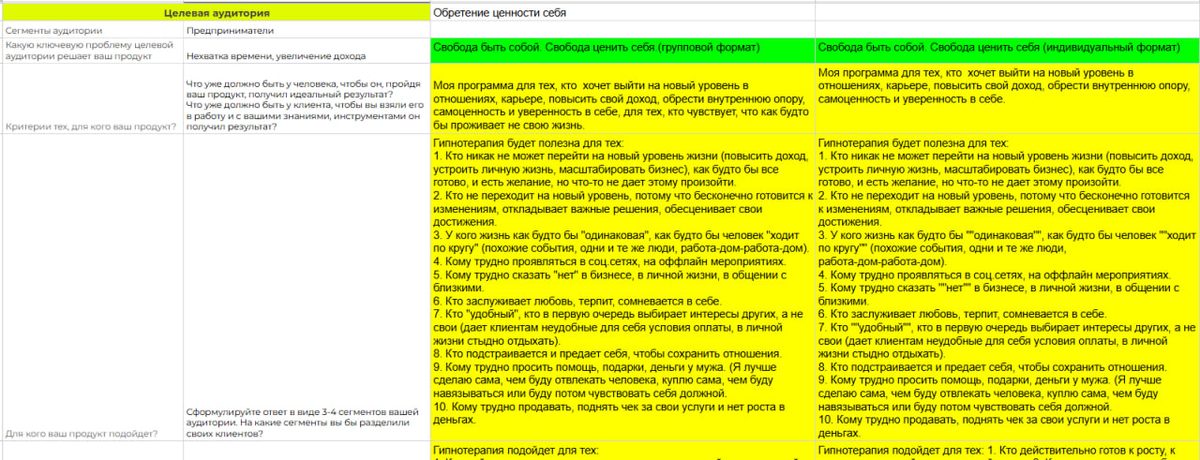Click the 'Предприниматели' cell
Viewport: 1200px width, 460px height.
point(307,30)
